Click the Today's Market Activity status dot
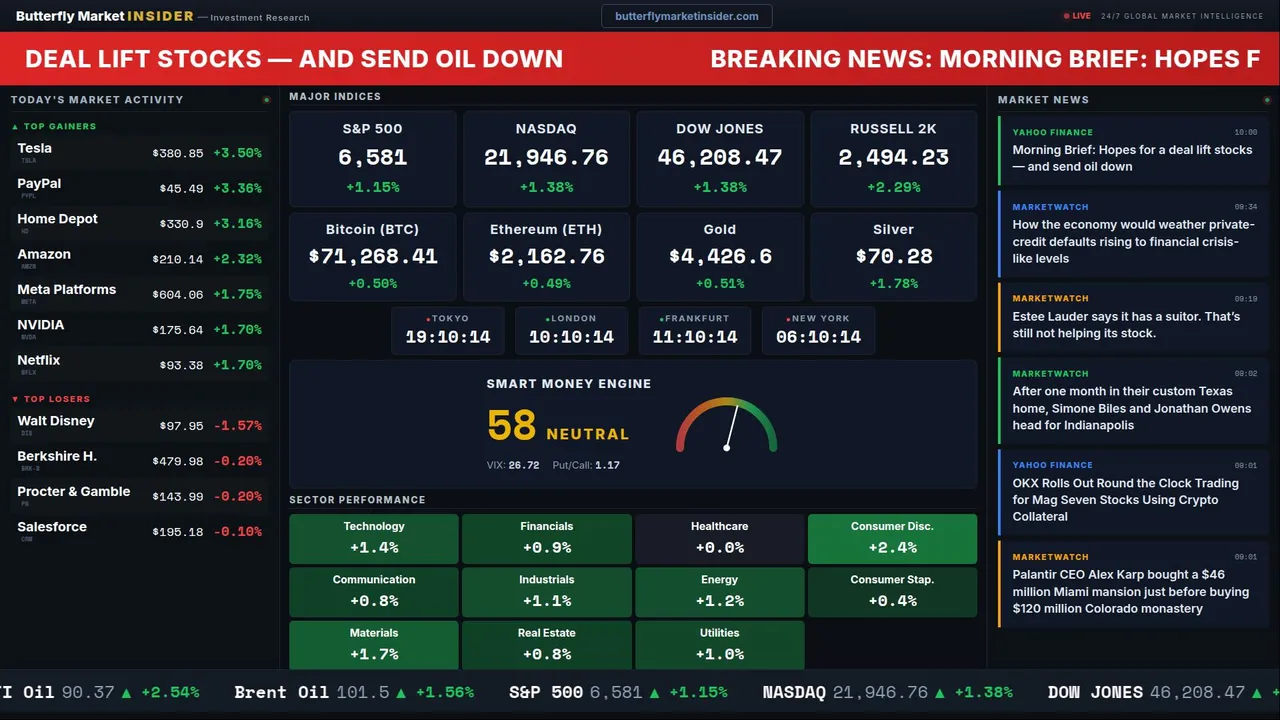The image size is (1280, 720). (266, 100)
